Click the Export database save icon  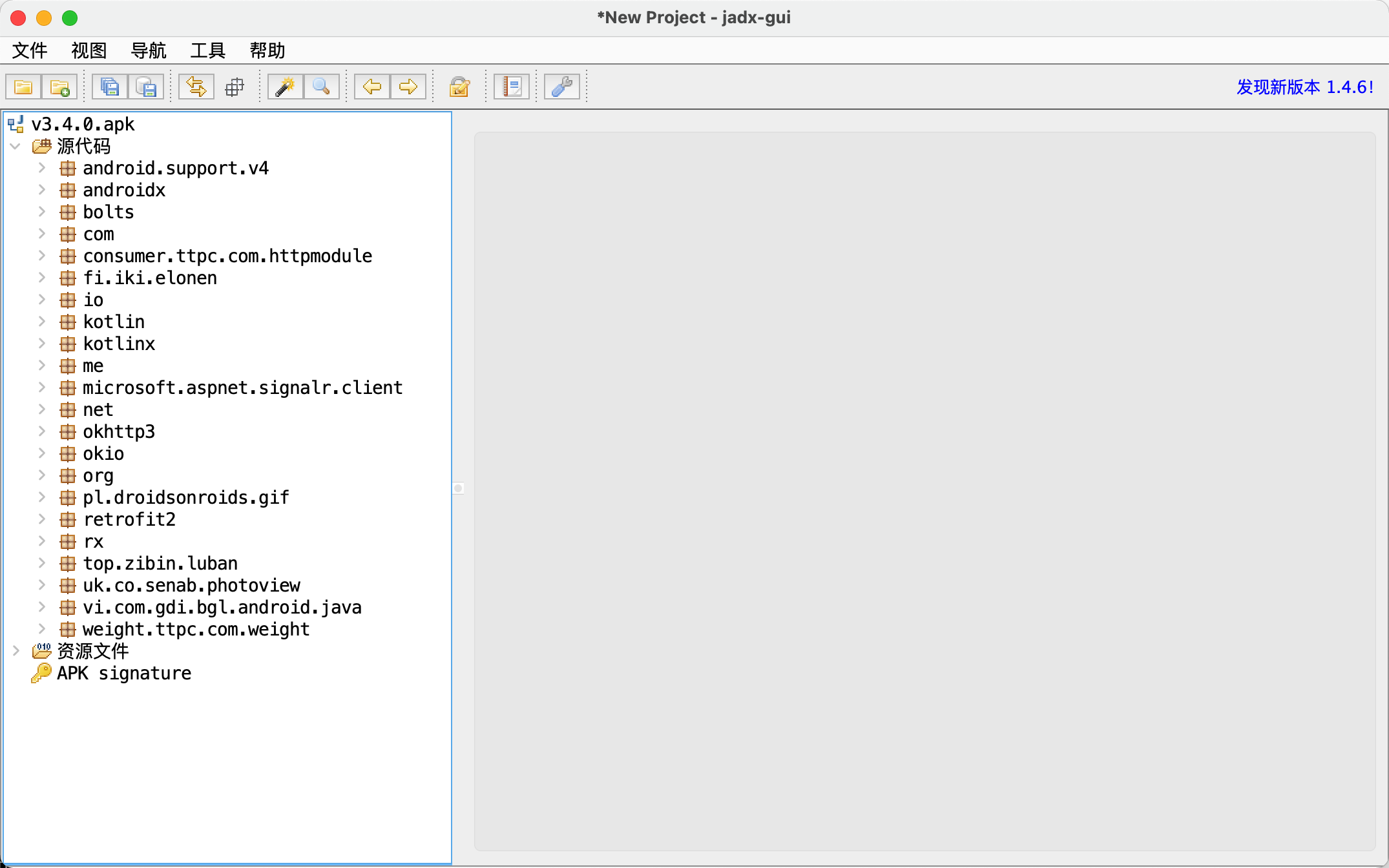pyautogui.click(x=146, y=87)
